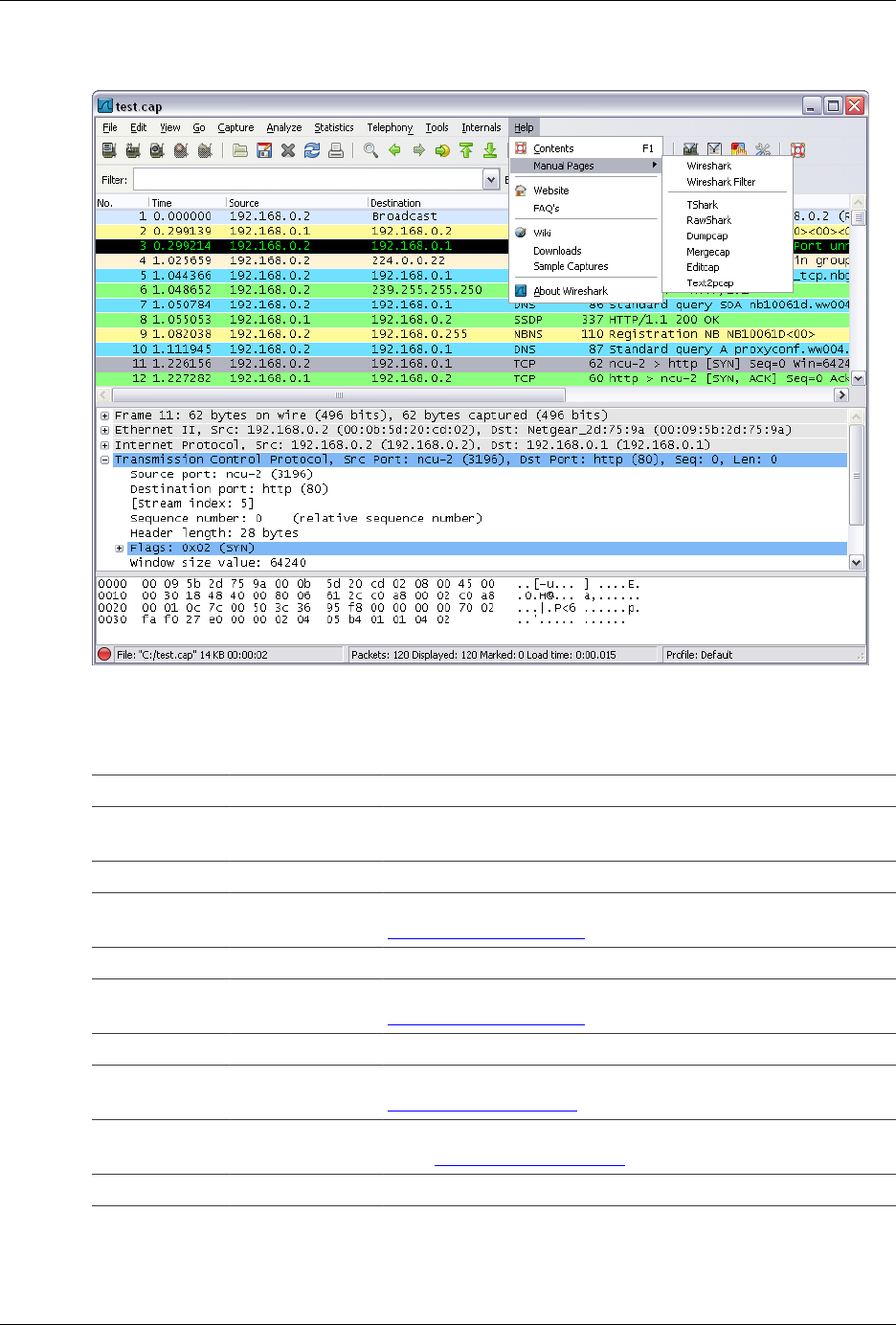Click packet list horizontal scrollbar thumb

[339, 395]
